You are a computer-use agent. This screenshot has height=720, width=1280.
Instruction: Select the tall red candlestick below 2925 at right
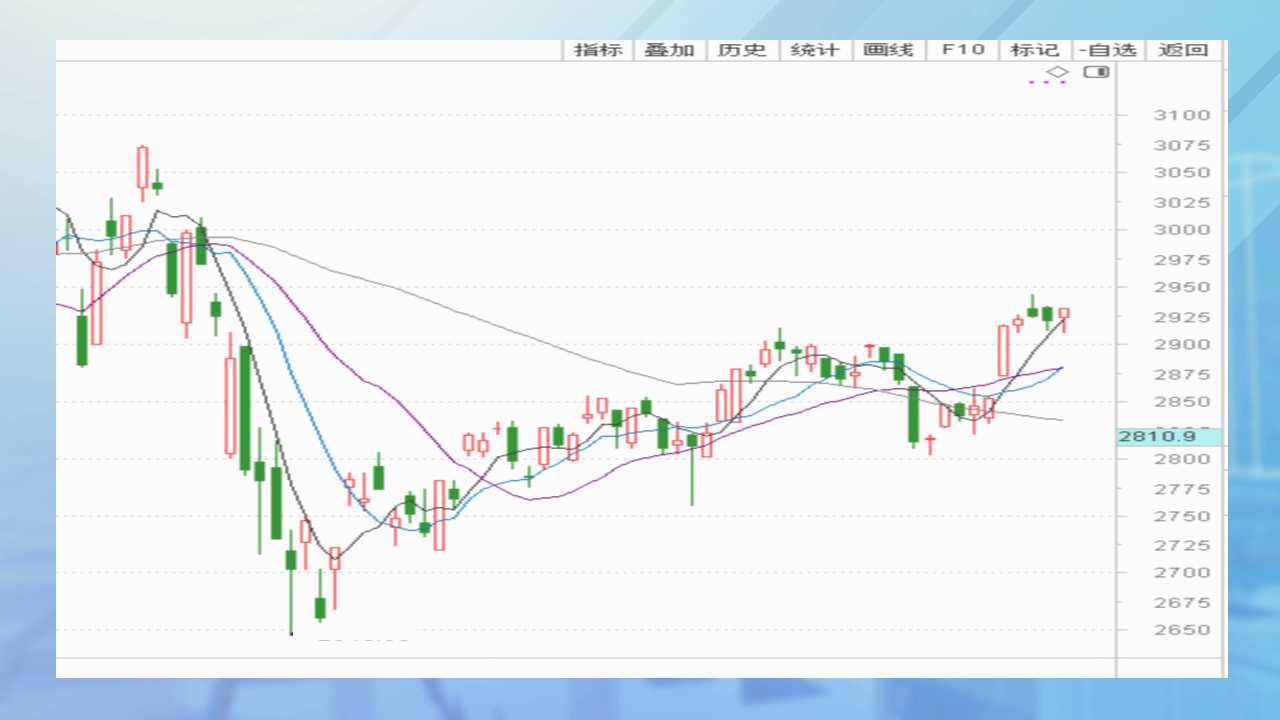(x=1003, y=350)
